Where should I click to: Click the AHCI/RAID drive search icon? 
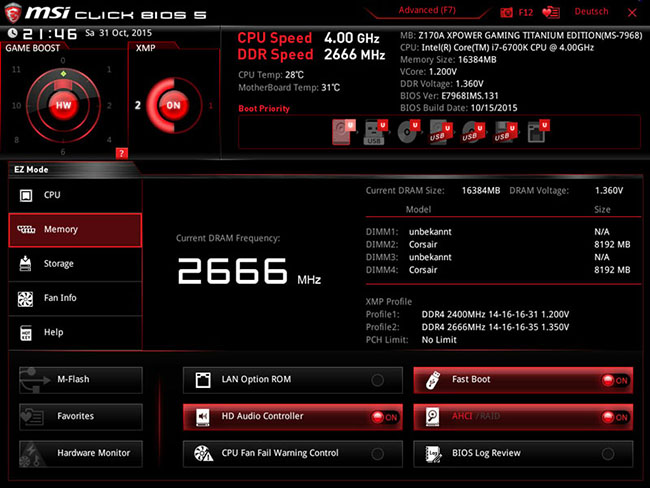point(432,417)
